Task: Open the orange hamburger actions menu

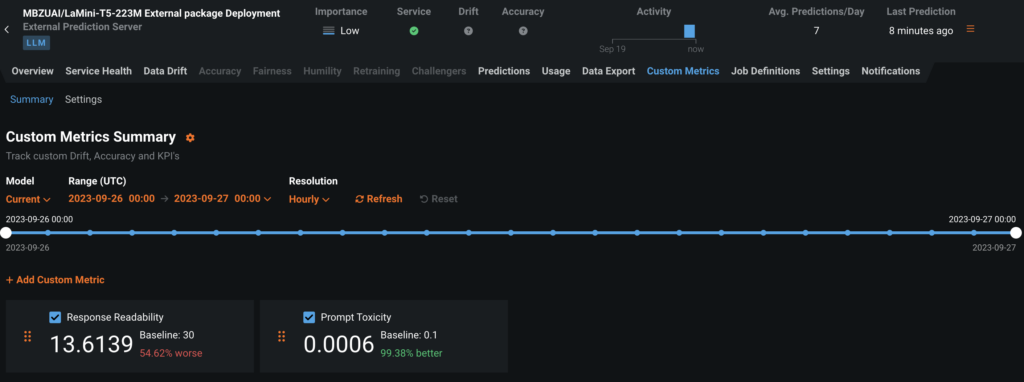Action: [970, 29]
